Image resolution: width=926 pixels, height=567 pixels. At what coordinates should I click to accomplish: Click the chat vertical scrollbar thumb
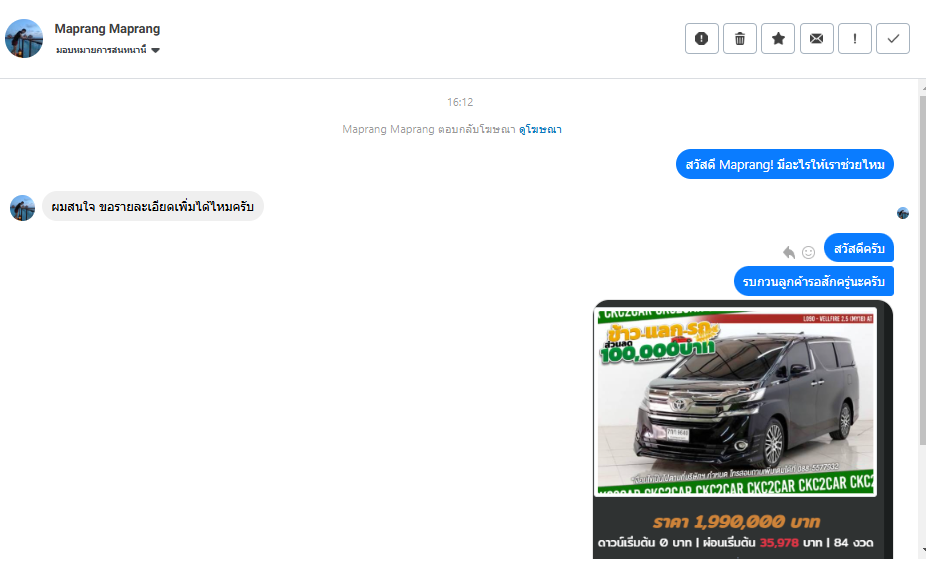tap(922, 270)
